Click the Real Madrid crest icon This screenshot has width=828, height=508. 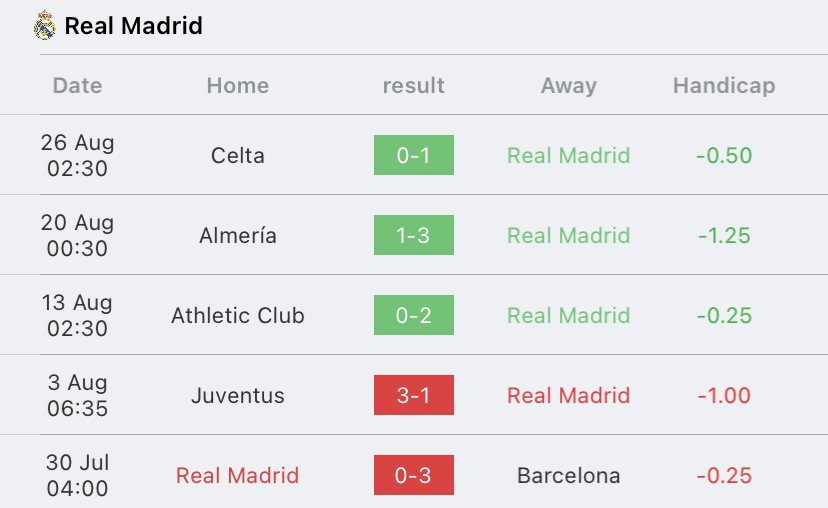pyautogui.click(x=44, y=25)
